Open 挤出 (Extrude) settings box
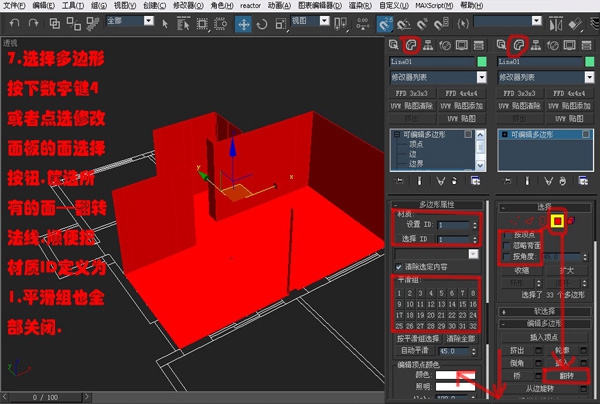Viewport: 600px width, 404px height. click(x=538, y=350)
